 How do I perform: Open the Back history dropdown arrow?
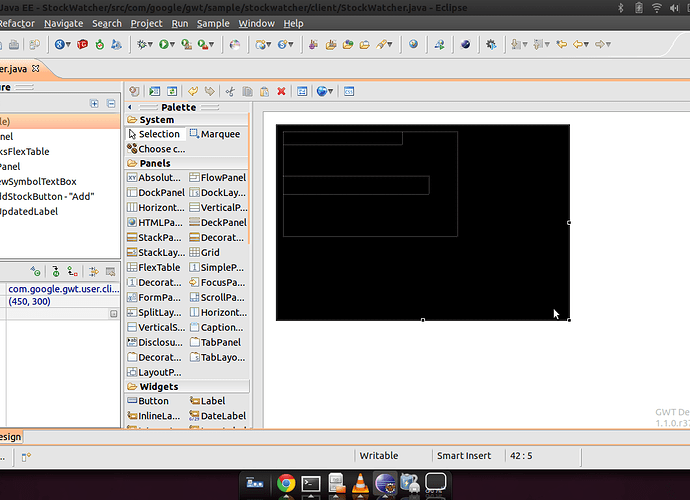coord(587,44)
